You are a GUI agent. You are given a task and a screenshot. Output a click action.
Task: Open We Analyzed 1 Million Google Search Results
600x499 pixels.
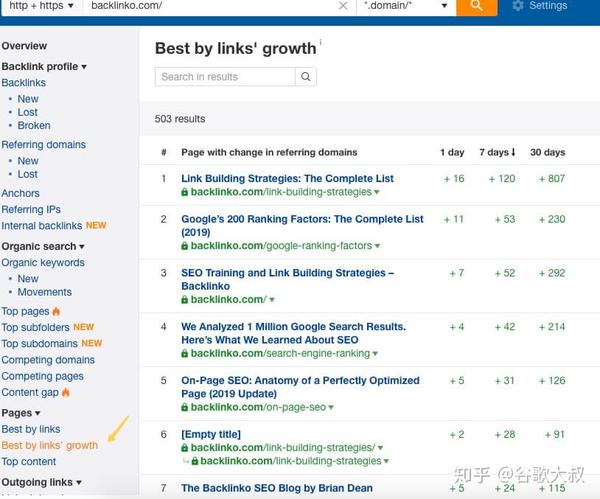tap(294, 333)
